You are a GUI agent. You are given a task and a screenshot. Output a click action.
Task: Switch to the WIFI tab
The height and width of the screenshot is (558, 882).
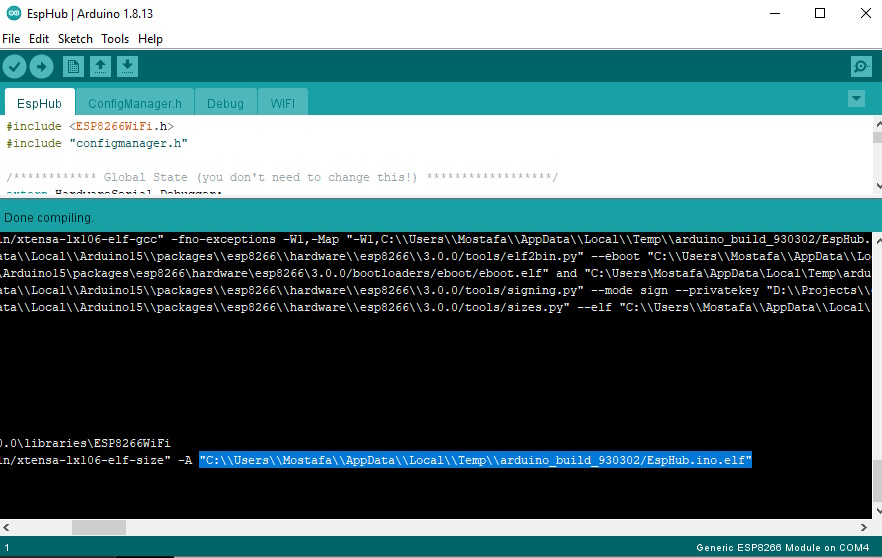point(282,103)
